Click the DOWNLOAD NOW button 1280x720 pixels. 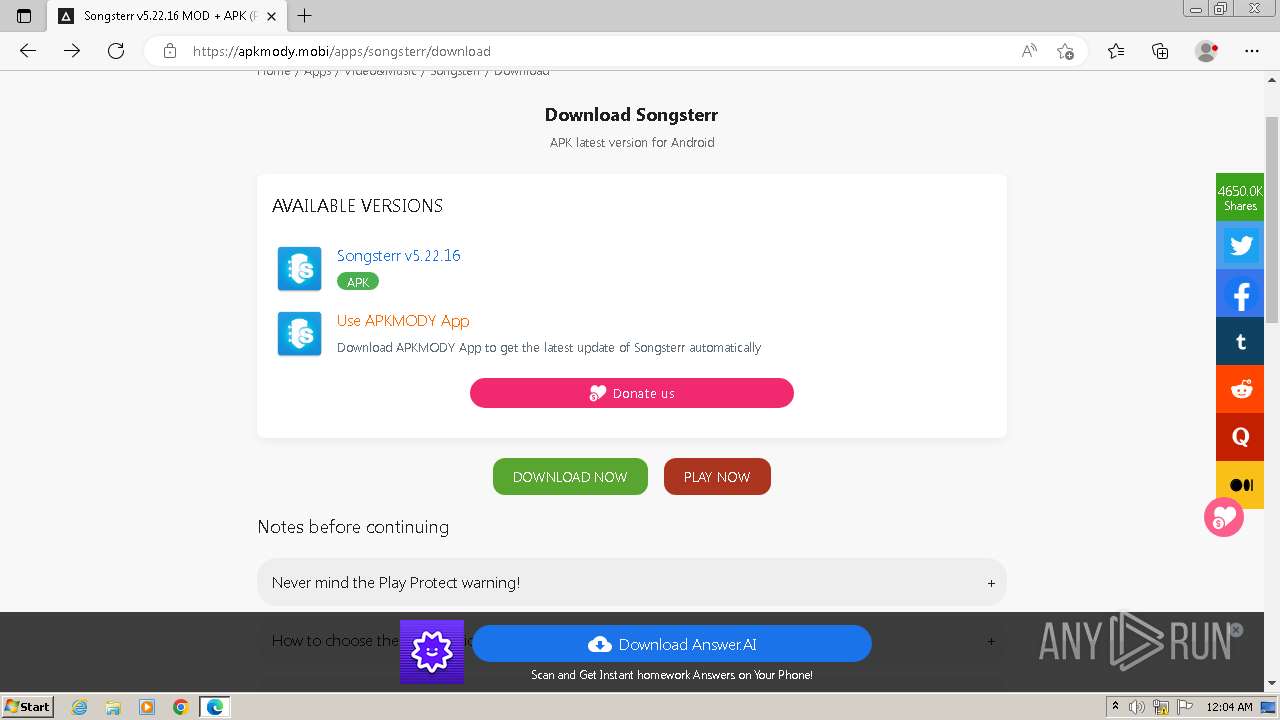(570, 477)
